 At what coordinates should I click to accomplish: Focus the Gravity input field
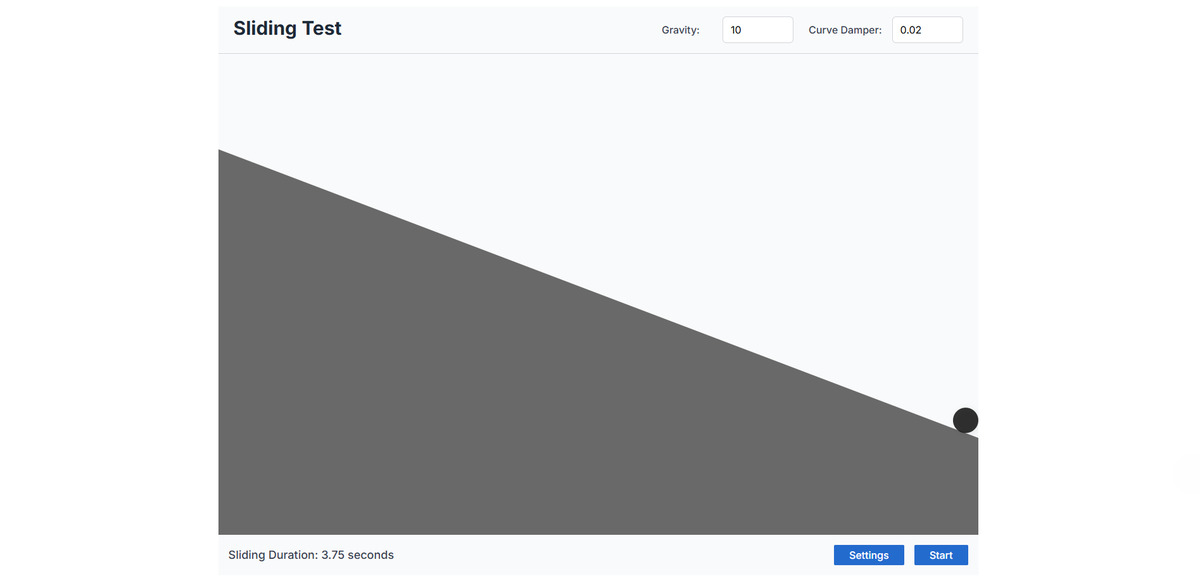tap(757, 30)
